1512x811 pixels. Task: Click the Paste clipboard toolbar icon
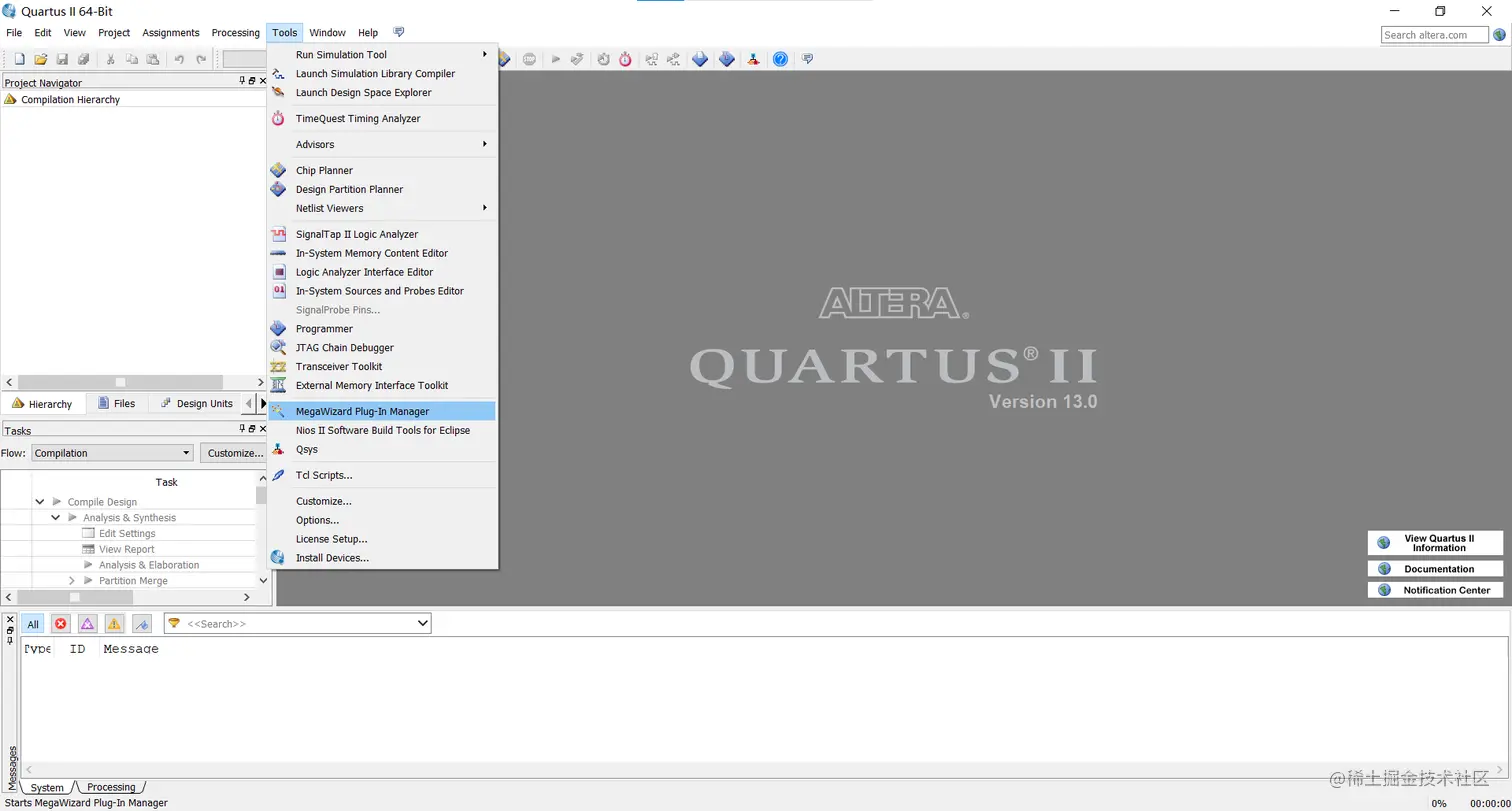tap(153, 59)
